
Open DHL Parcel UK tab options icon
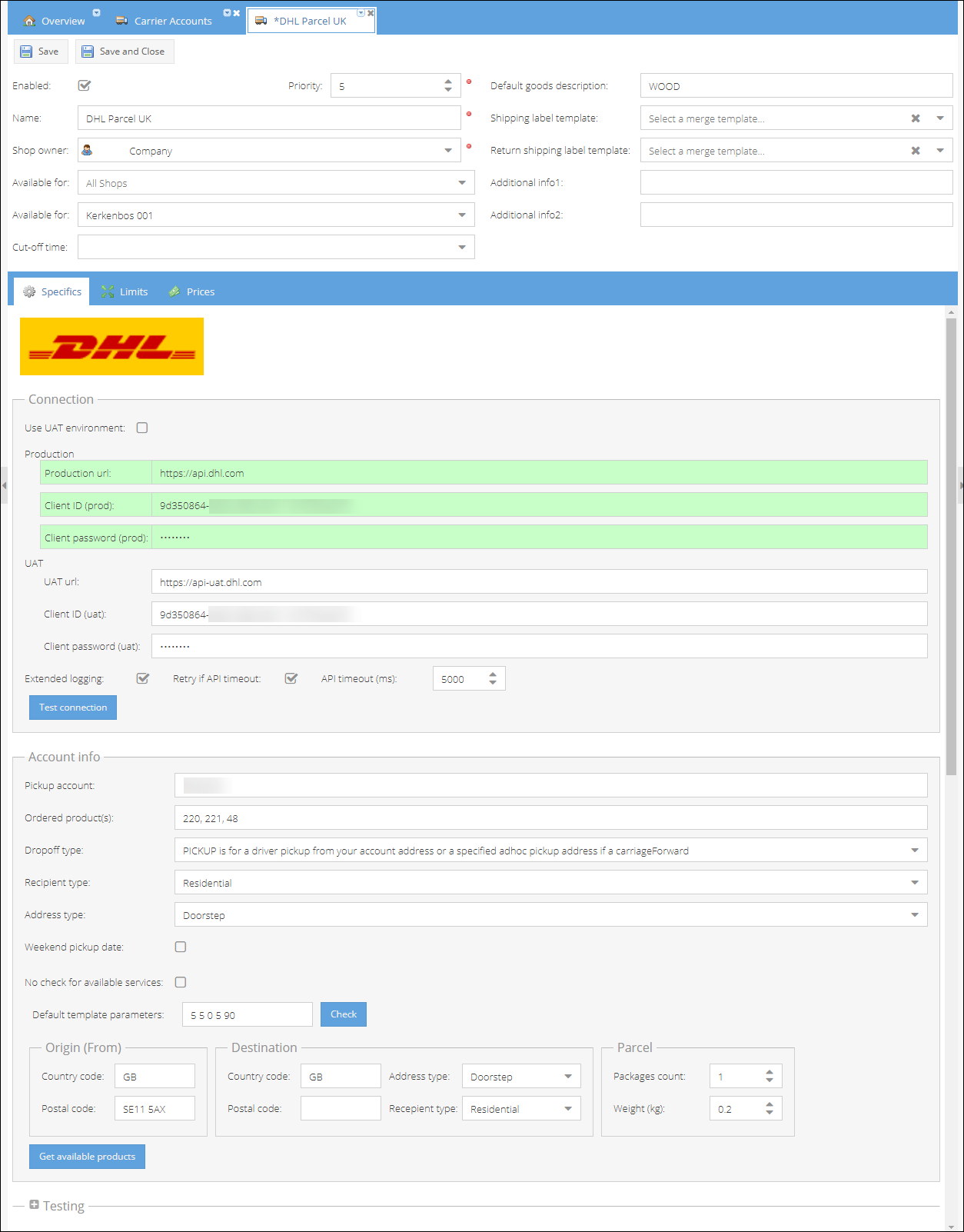coord(361,13)
